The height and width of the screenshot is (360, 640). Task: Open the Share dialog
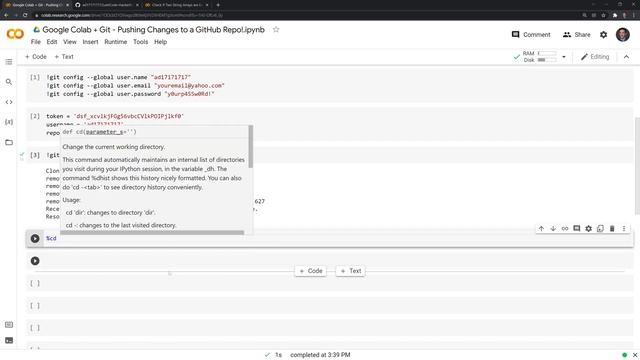576,35
